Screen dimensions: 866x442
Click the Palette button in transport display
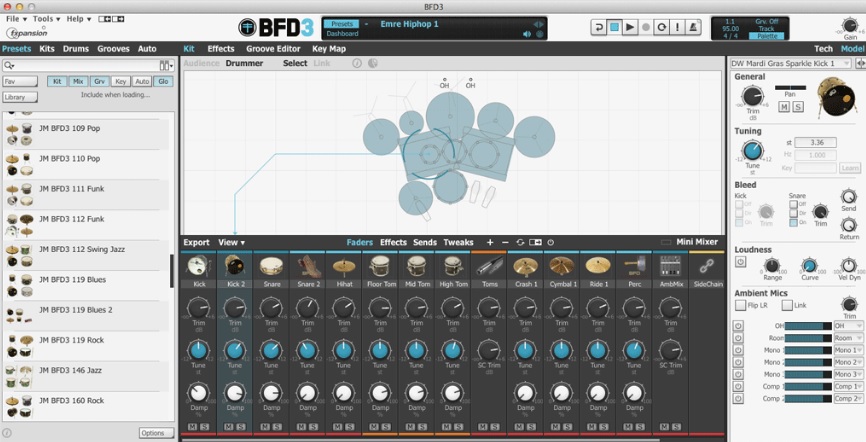click(x=766, y=36)
